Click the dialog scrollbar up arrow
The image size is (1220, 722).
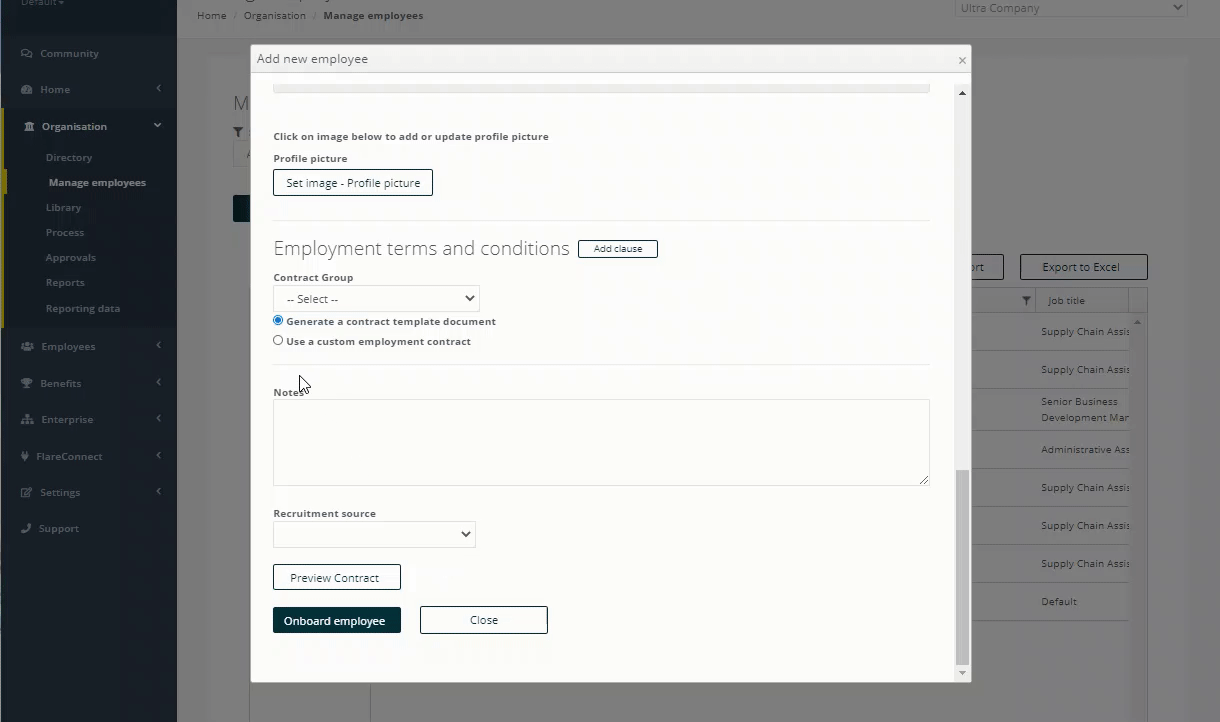[962, 93]
